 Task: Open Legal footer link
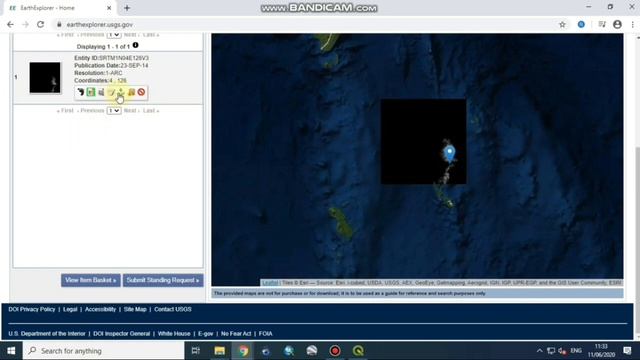[70, 309]
